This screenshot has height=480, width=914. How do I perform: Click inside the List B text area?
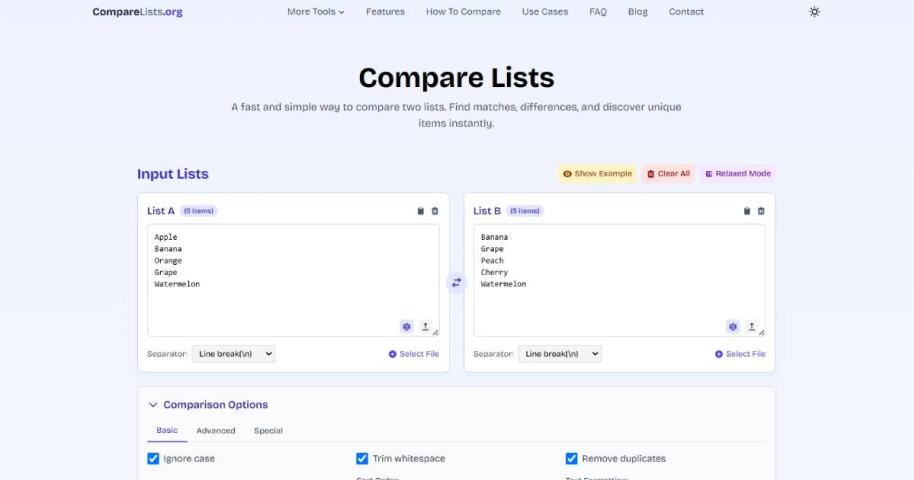tap(619, 290)
